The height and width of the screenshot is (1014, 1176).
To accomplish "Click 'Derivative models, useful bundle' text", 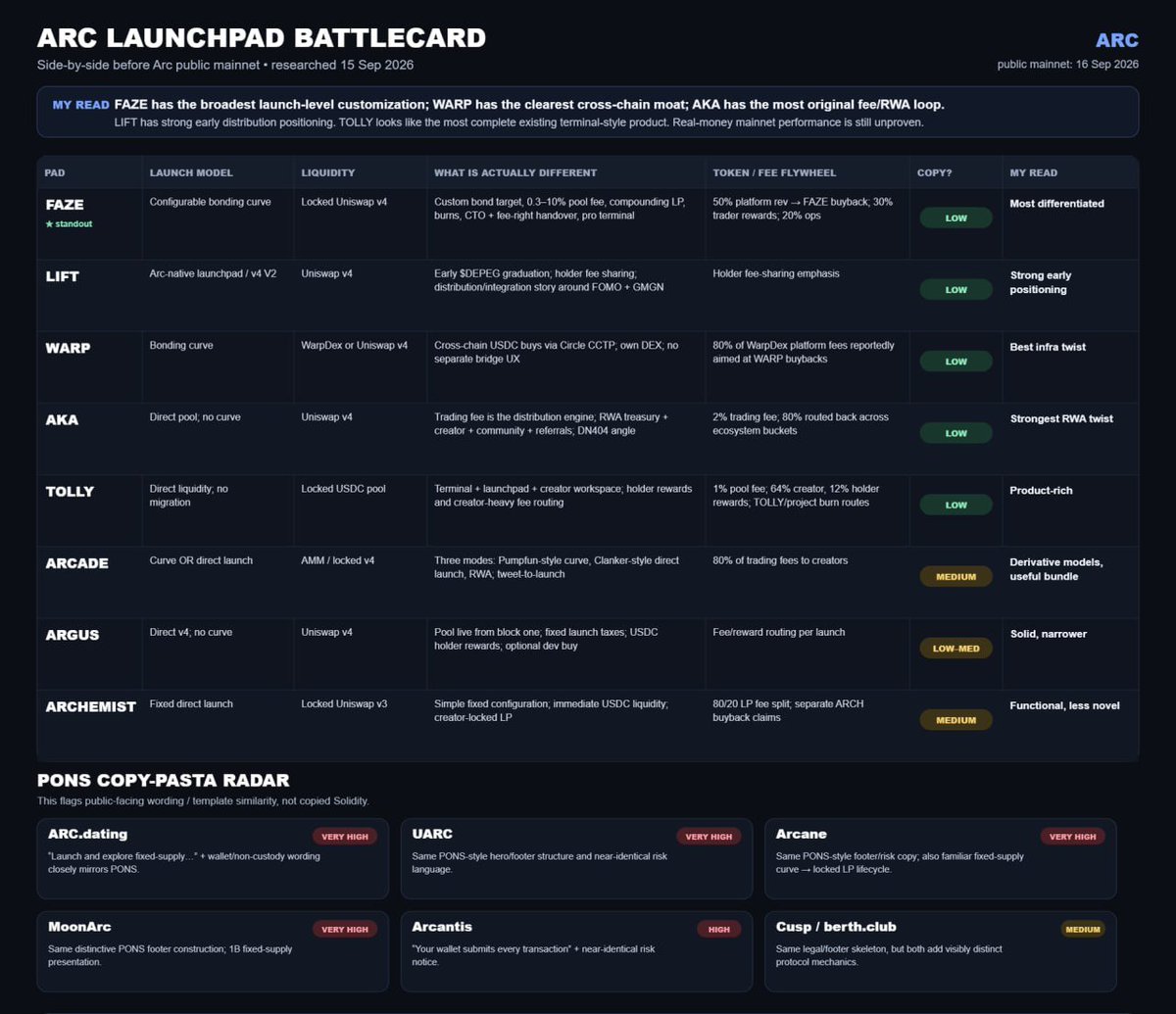I will [x=1056, y=569].
